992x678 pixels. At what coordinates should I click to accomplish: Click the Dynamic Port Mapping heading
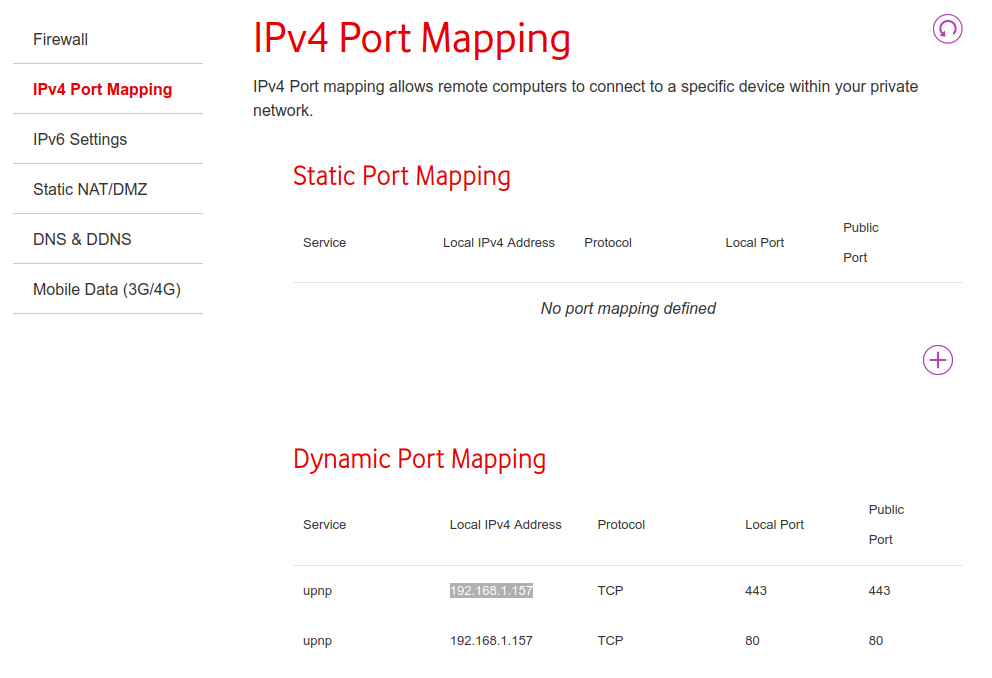(419, 459)
